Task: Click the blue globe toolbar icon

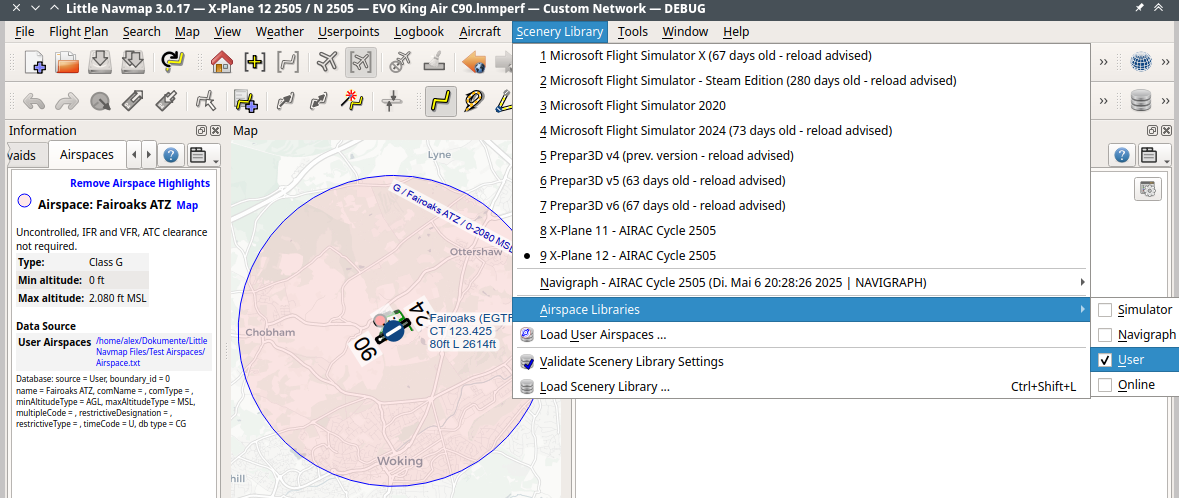Action: click(1141, 62)
